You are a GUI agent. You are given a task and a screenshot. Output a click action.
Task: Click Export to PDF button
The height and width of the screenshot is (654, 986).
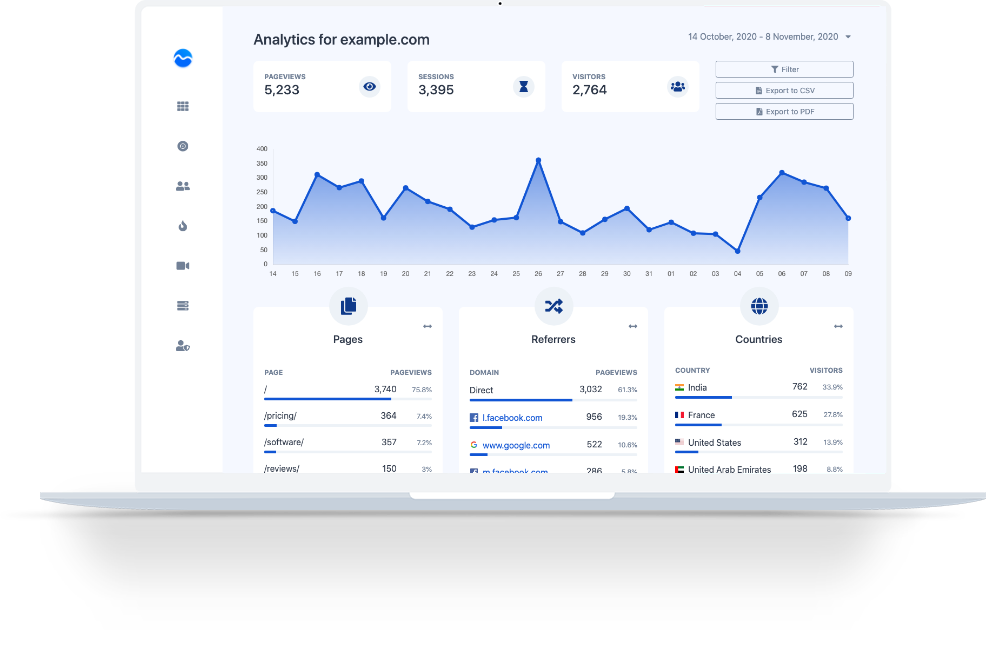pyautogui.click(x=784, y=111)
